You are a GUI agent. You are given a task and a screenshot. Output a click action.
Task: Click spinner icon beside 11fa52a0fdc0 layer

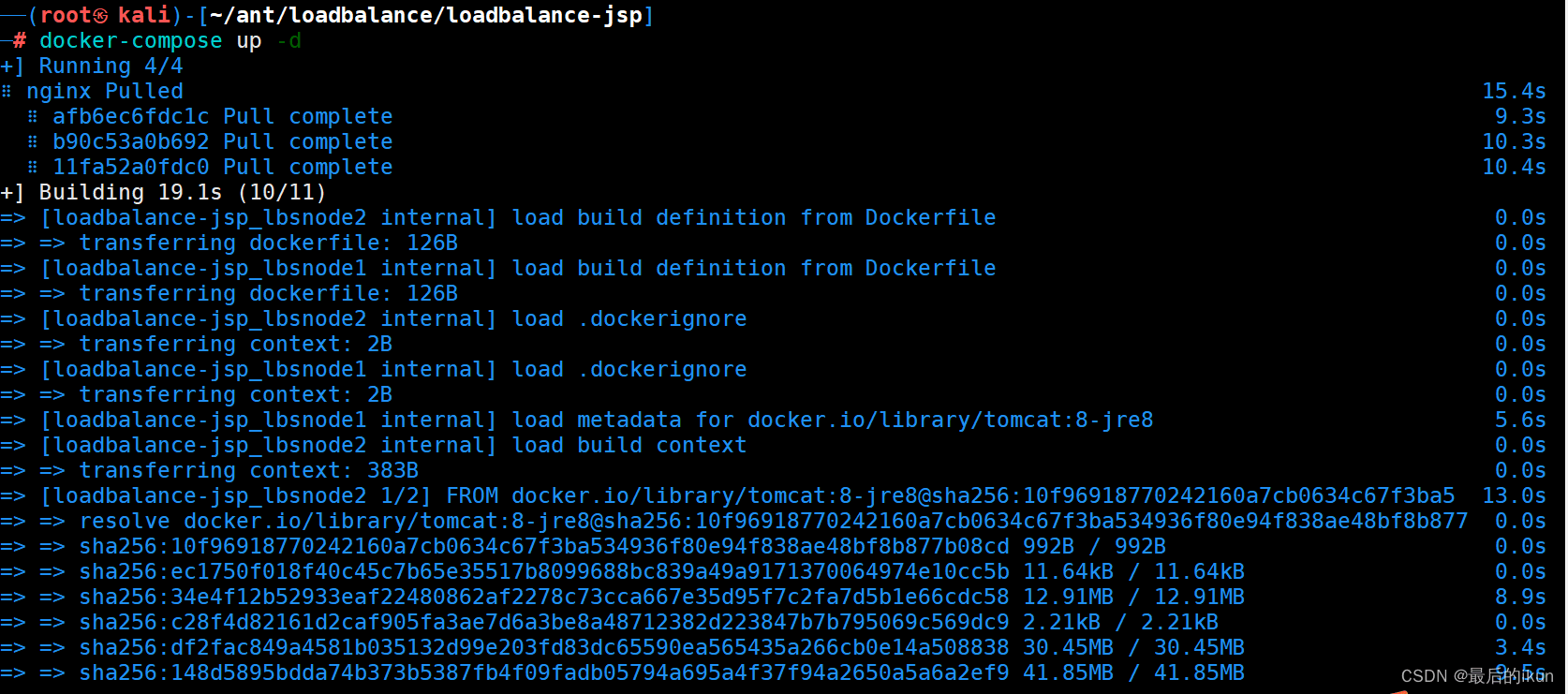pos(33,167)
